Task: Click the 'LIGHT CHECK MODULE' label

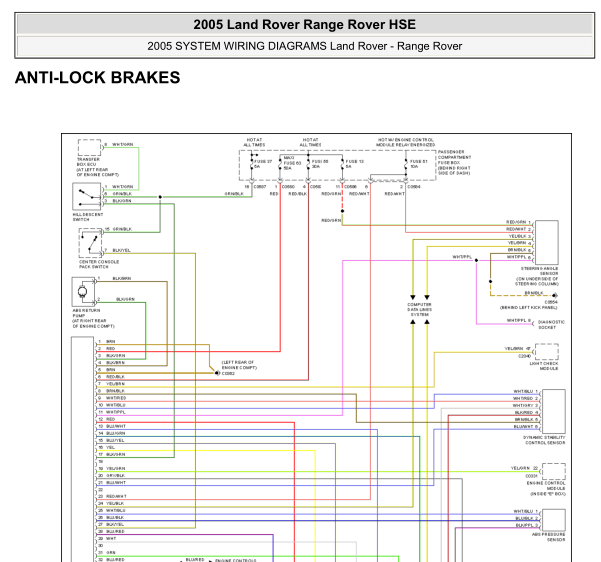Action: pos(544,366)
